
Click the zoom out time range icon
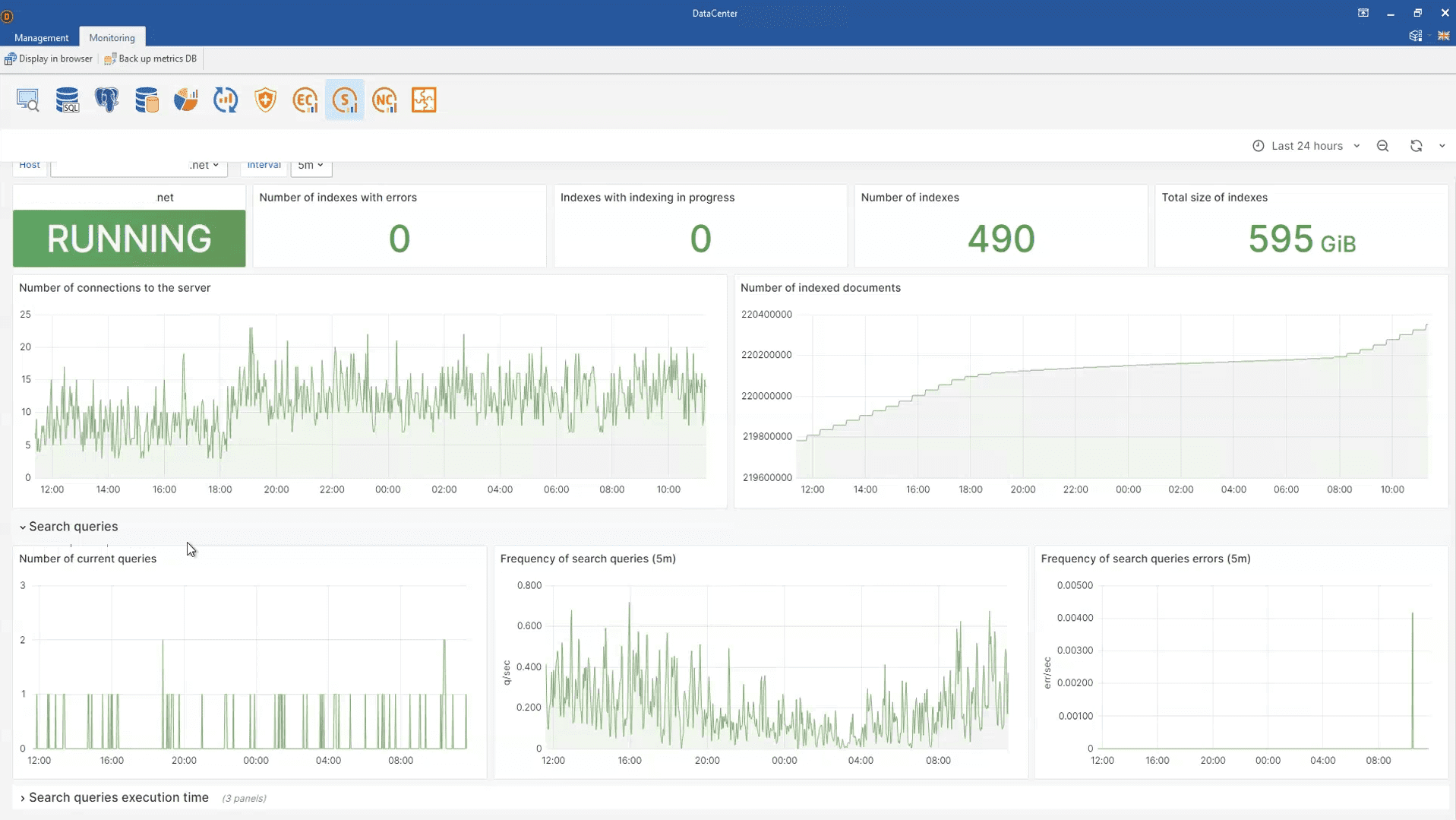1383,146
